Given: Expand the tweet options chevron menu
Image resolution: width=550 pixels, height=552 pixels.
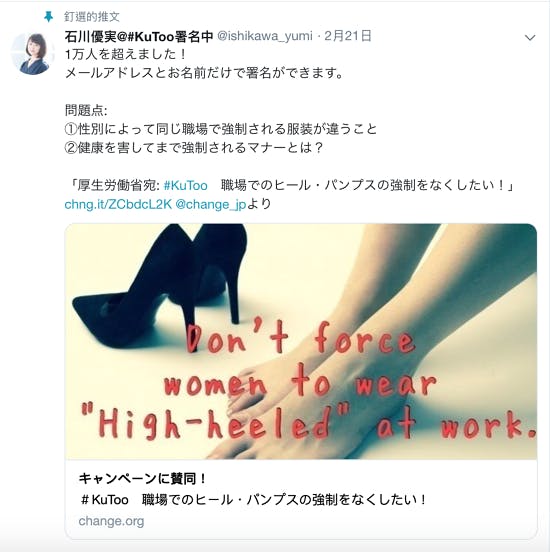Looking at the screenshot, I should point(530,37).
